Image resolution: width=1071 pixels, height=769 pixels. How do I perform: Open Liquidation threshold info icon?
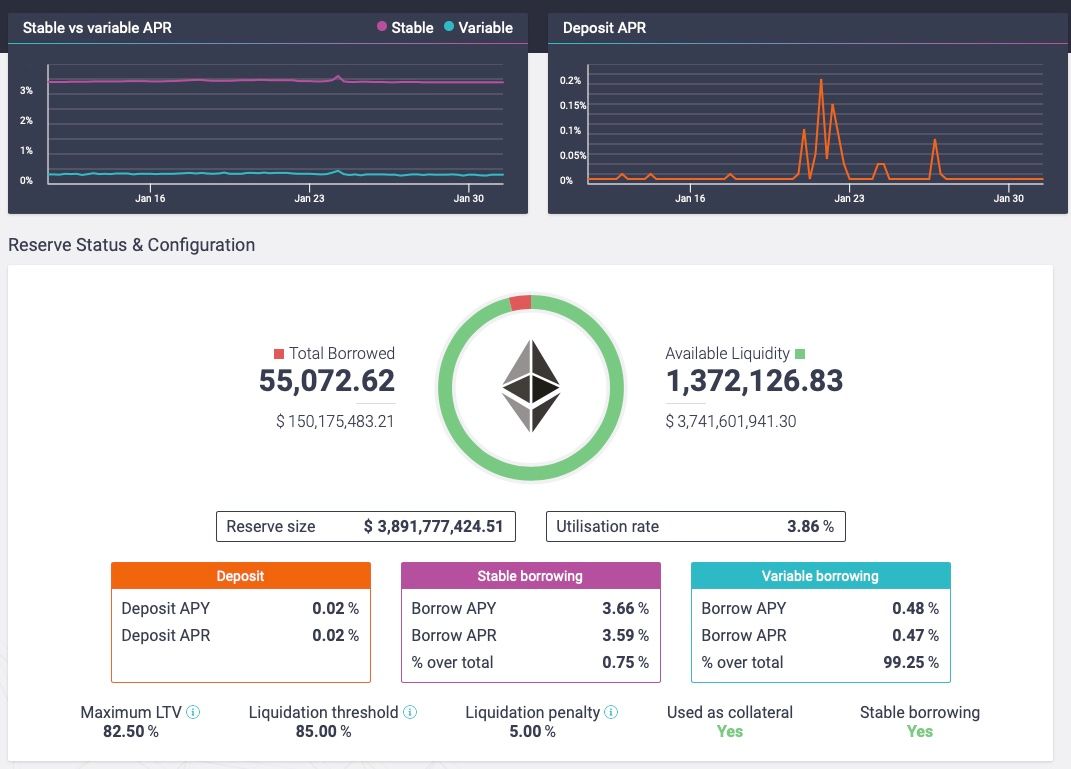click(x=410, y=712)
